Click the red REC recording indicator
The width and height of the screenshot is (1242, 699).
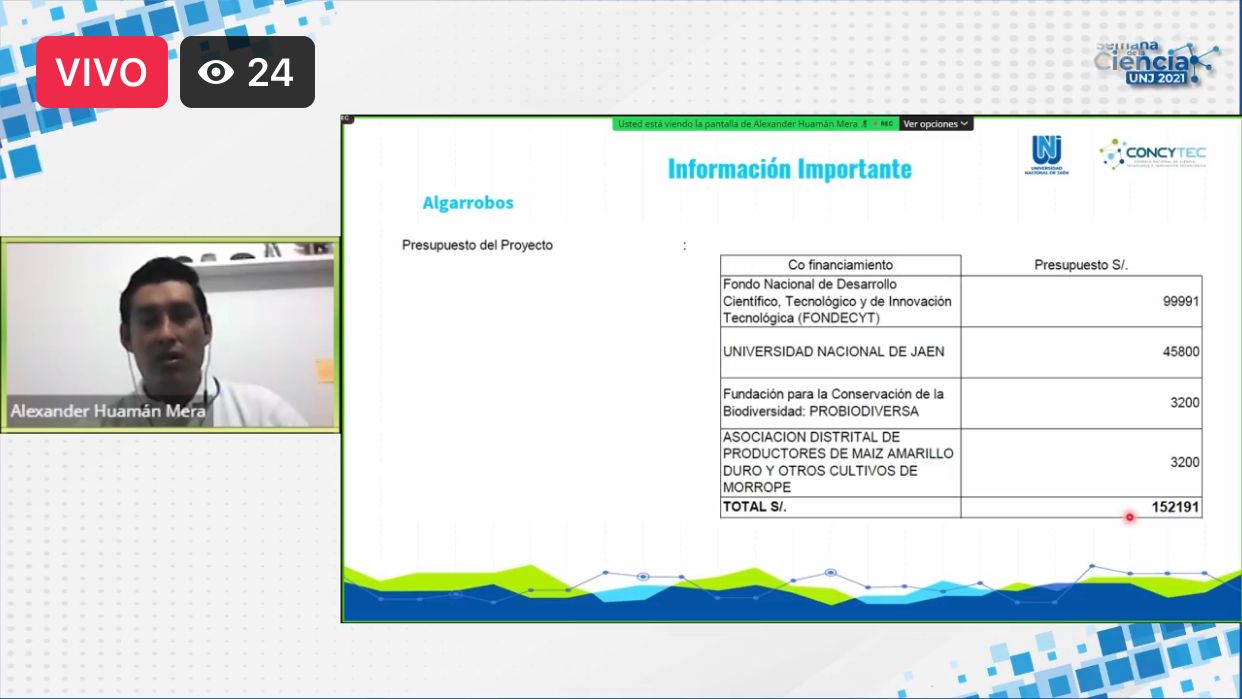[883, 124]
